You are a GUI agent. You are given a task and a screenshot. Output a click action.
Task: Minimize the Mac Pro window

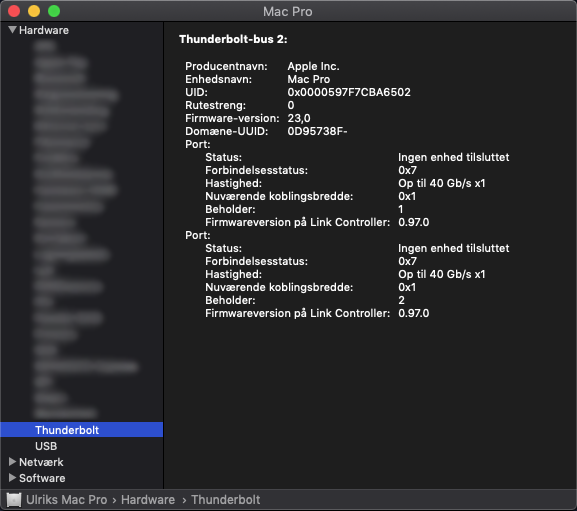pyautogui.click(x=34, y=11)
